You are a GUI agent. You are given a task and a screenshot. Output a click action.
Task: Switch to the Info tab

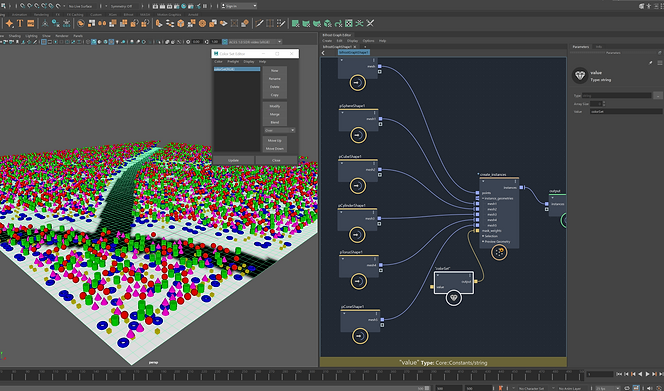[x=599, y=47]
